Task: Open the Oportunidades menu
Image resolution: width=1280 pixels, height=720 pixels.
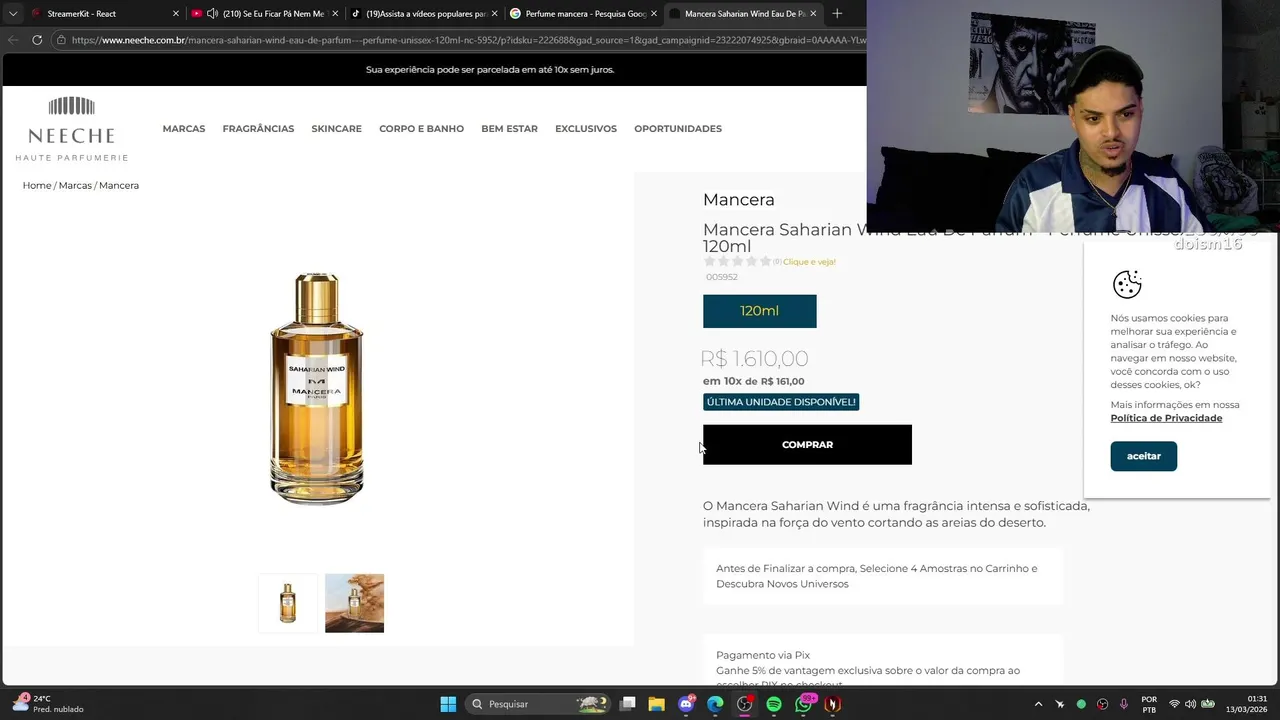Action: tap(678, 129)
